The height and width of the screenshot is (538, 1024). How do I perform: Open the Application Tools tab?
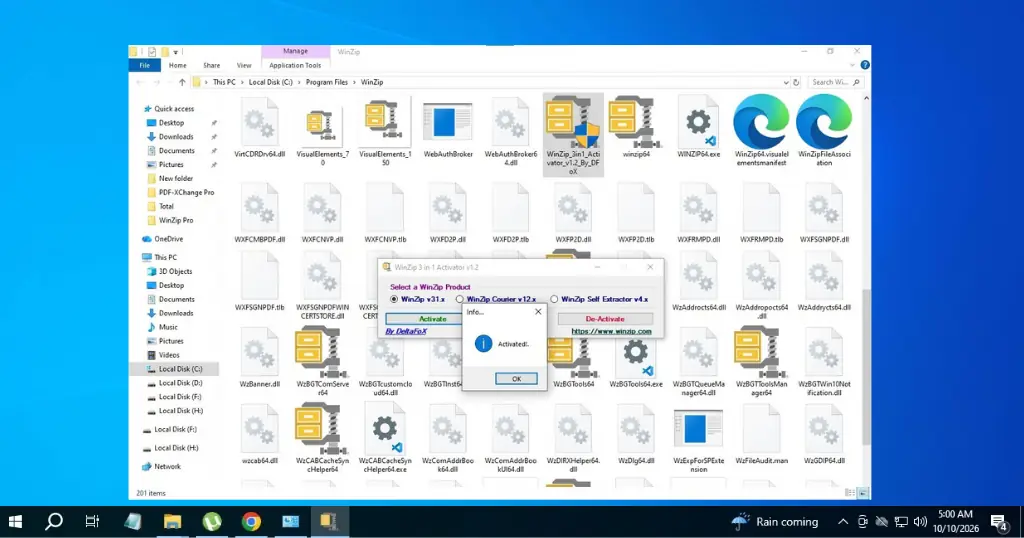click(295, 65)
